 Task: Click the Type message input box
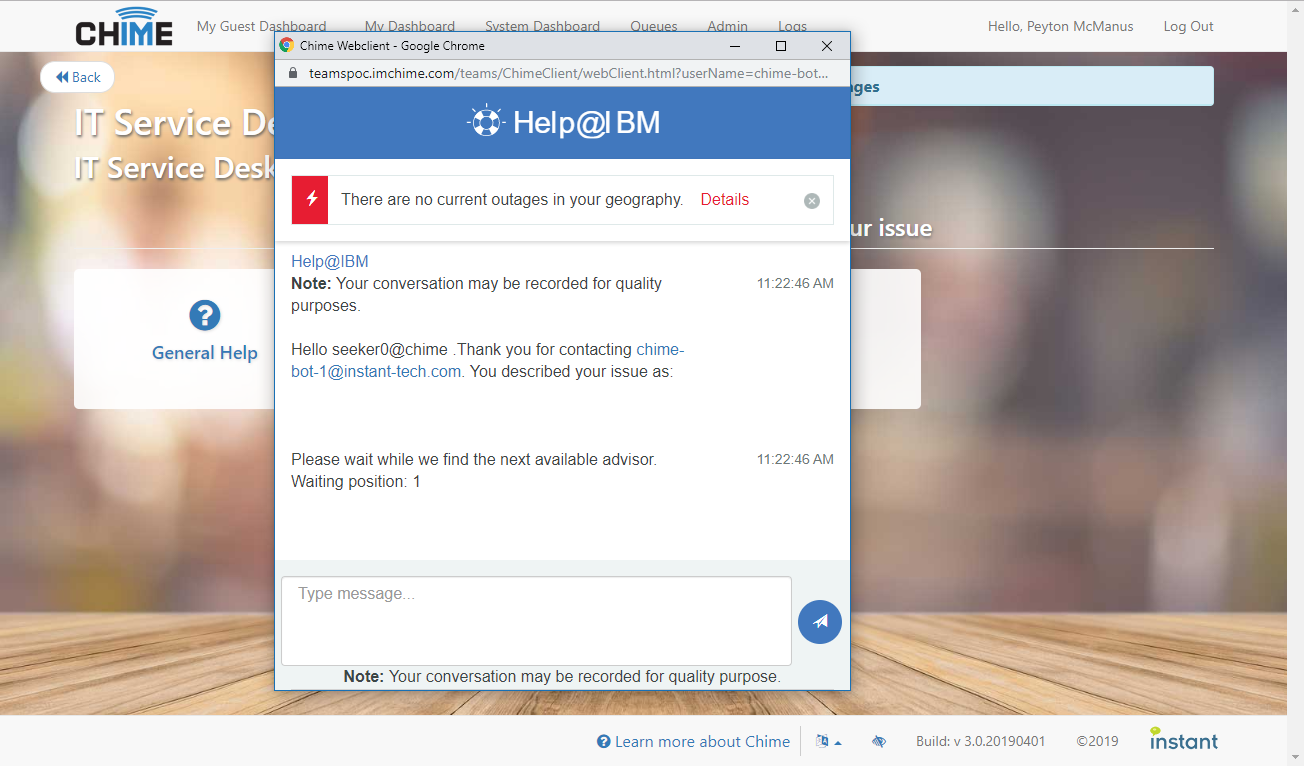pos(536,621)
